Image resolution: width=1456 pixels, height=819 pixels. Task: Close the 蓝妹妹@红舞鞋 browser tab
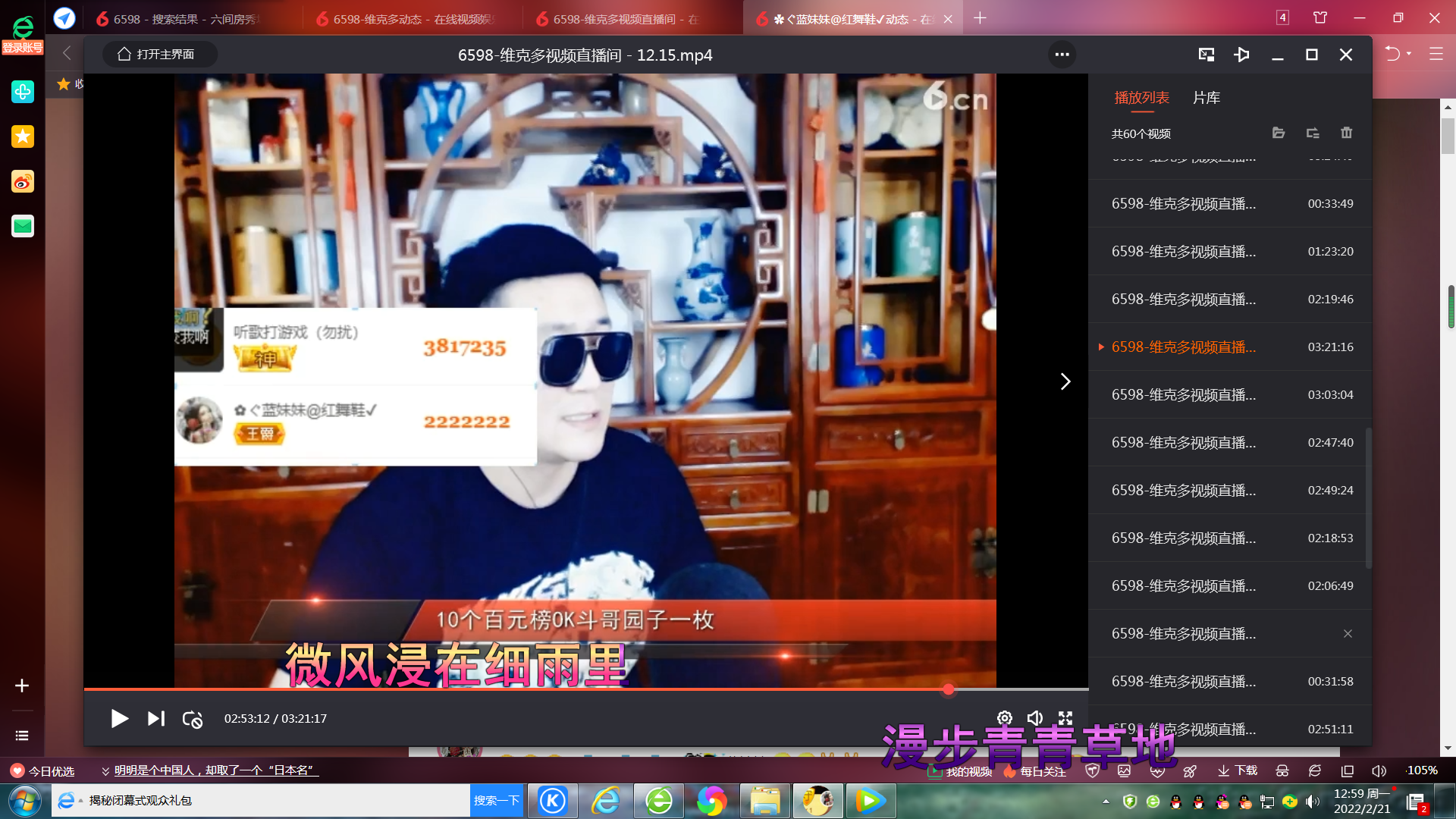pyautogui.click(x=948, y=19)
